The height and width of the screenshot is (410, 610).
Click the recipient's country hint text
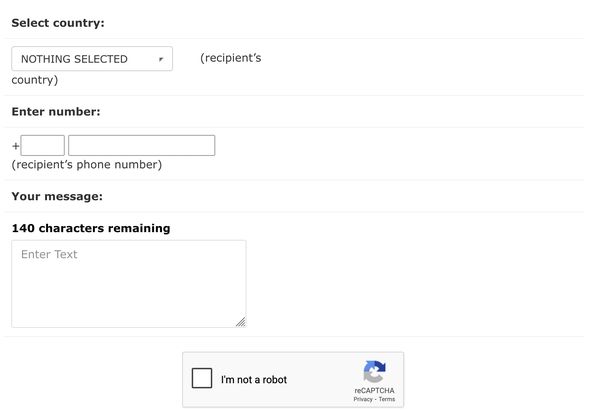[x=231, y=58]
